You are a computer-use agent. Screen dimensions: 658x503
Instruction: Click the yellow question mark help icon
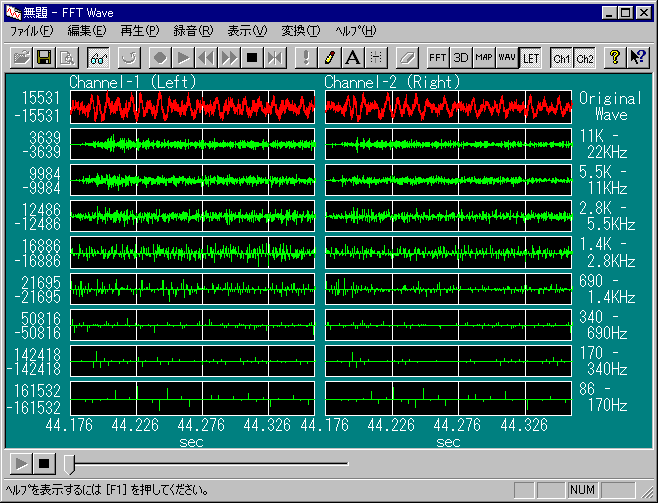click(615, 58)
